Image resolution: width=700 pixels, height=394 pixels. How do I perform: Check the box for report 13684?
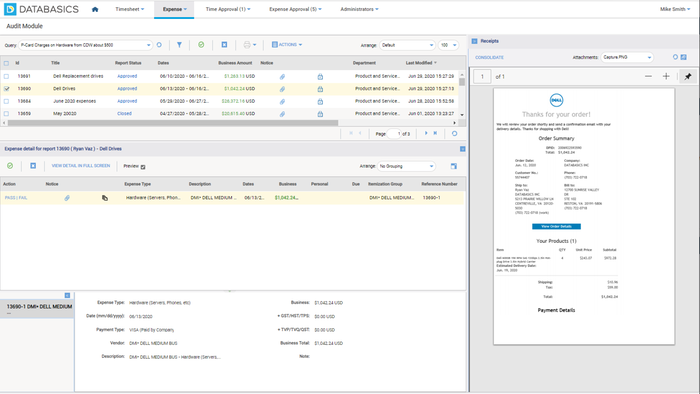6,101
